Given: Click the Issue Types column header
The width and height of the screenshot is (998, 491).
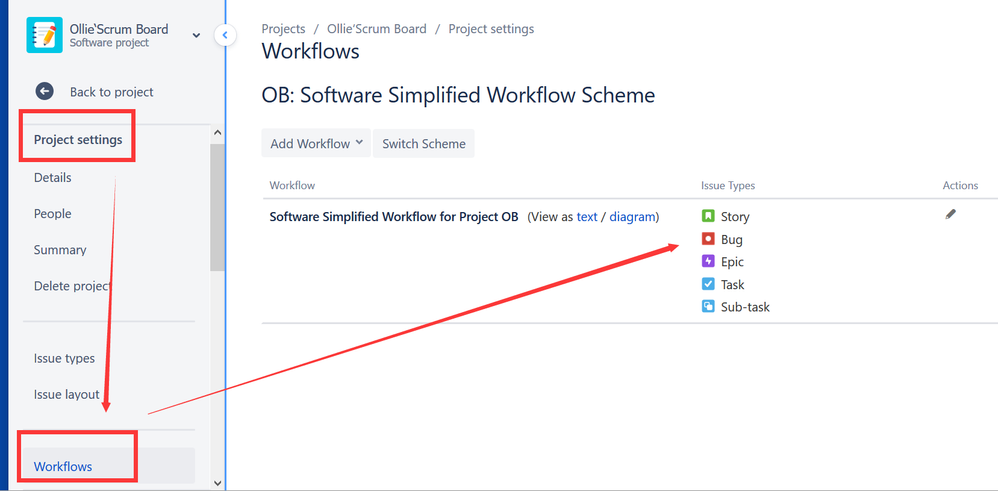Looking at the screenshot, I should (728, 185).
